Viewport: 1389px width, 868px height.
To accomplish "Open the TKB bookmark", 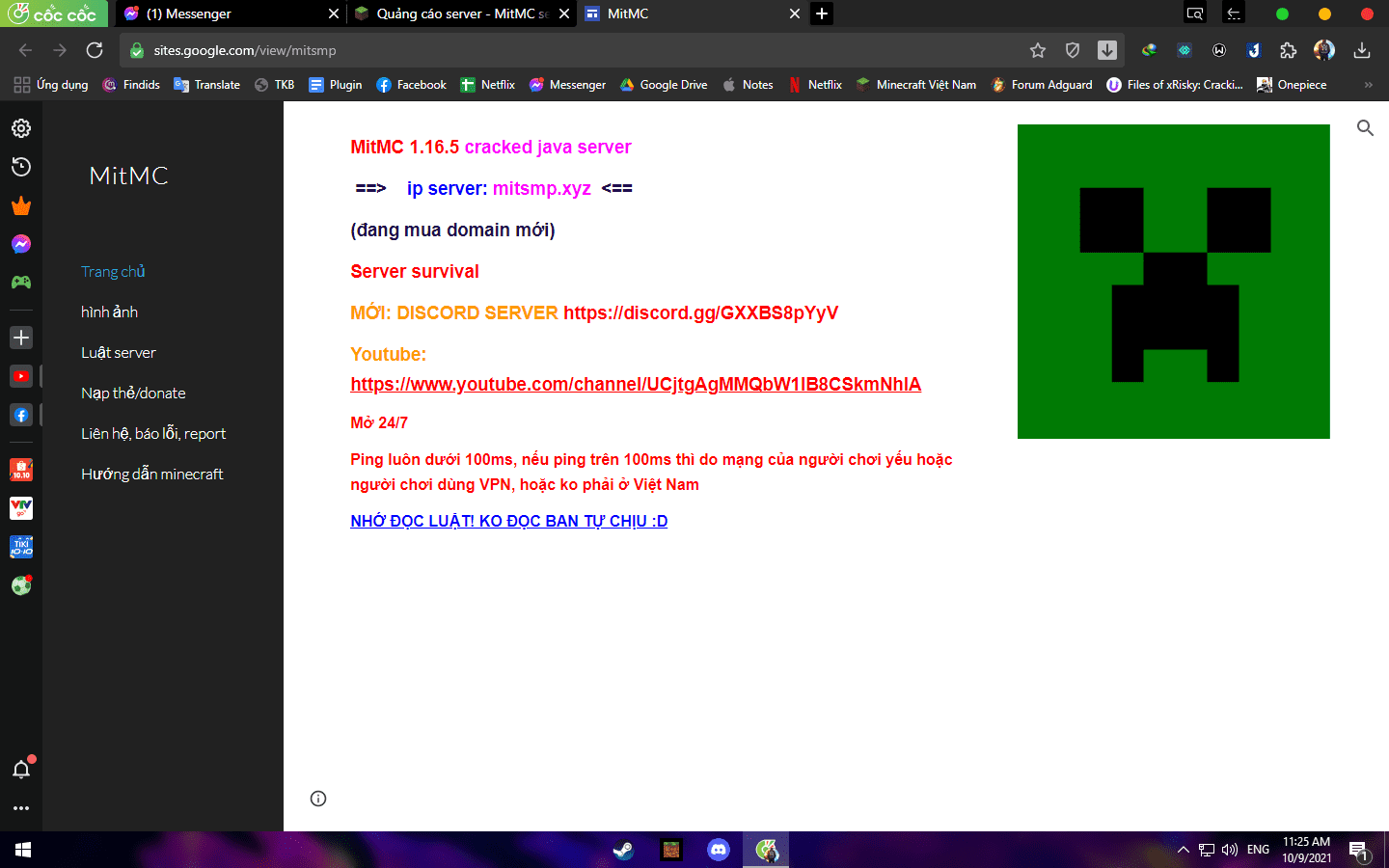I will tap(274, 85).
